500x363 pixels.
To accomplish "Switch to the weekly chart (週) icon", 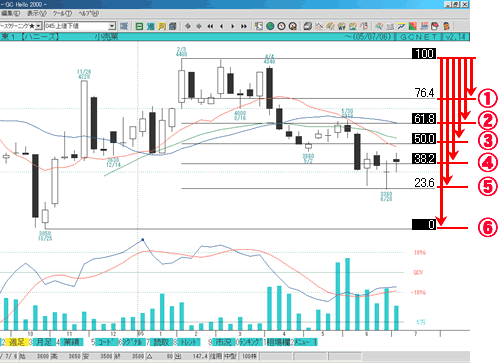I will pos(150,26).
